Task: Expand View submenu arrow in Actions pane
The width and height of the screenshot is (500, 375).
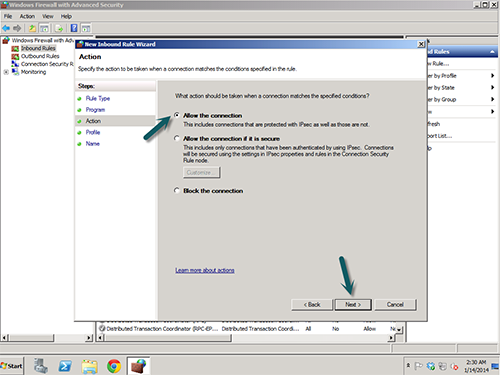Action: [x=492, y=111]
